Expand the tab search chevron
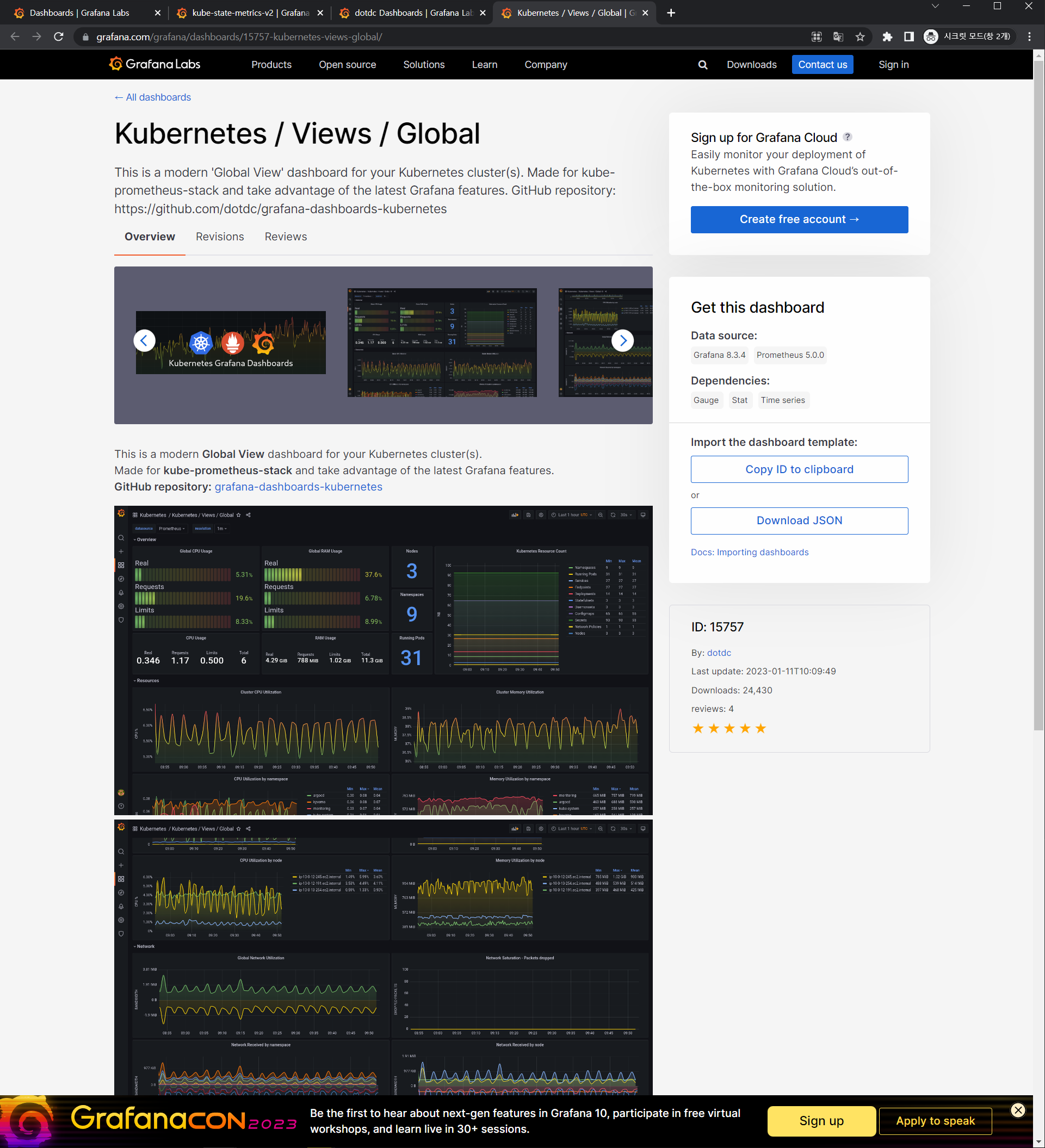Viewport: 1045px width, 1148px height. [x=935, y=7]
